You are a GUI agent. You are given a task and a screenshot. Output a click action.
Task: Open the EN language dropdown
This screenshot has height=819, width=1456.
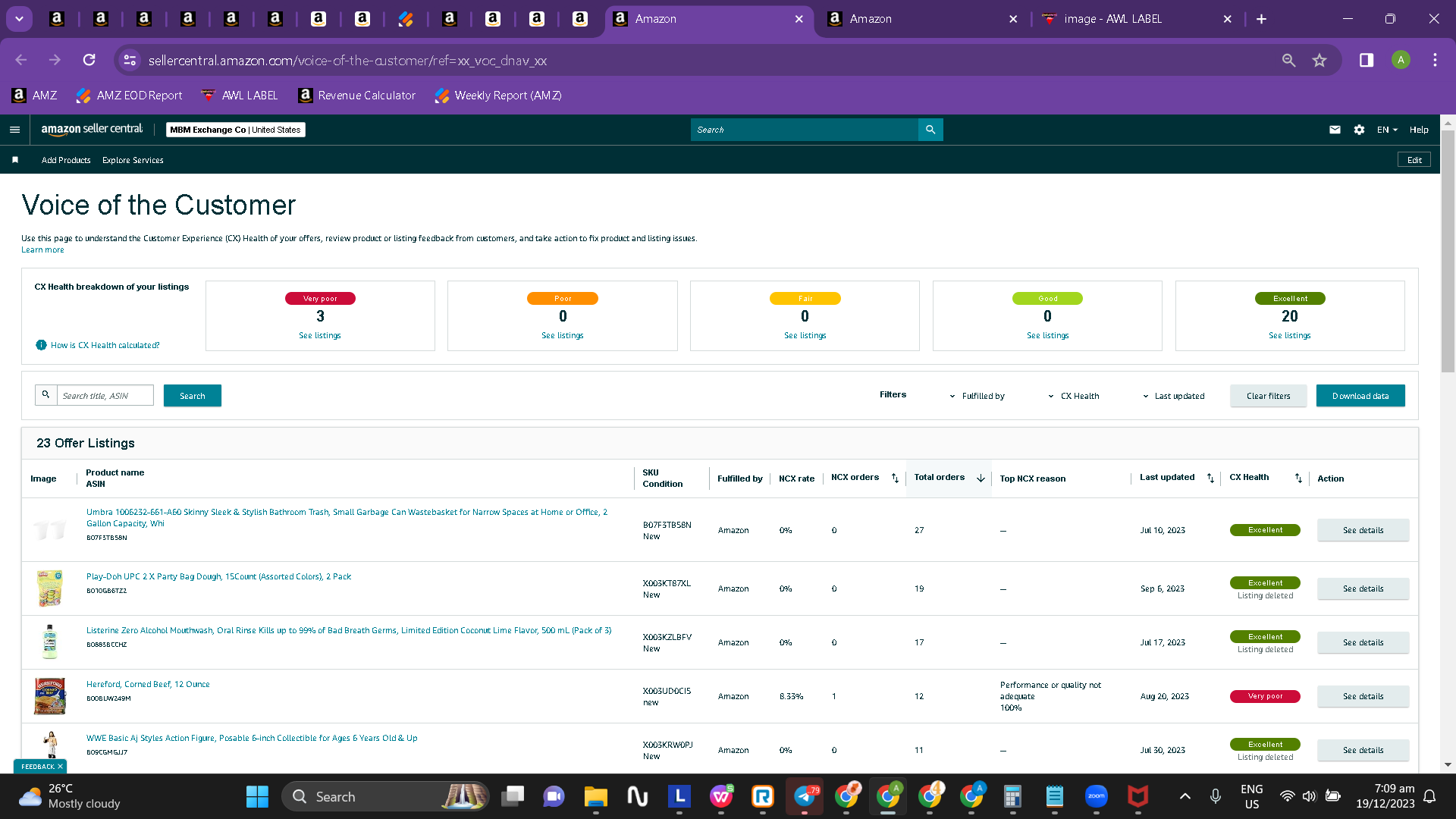[1387, 130]
